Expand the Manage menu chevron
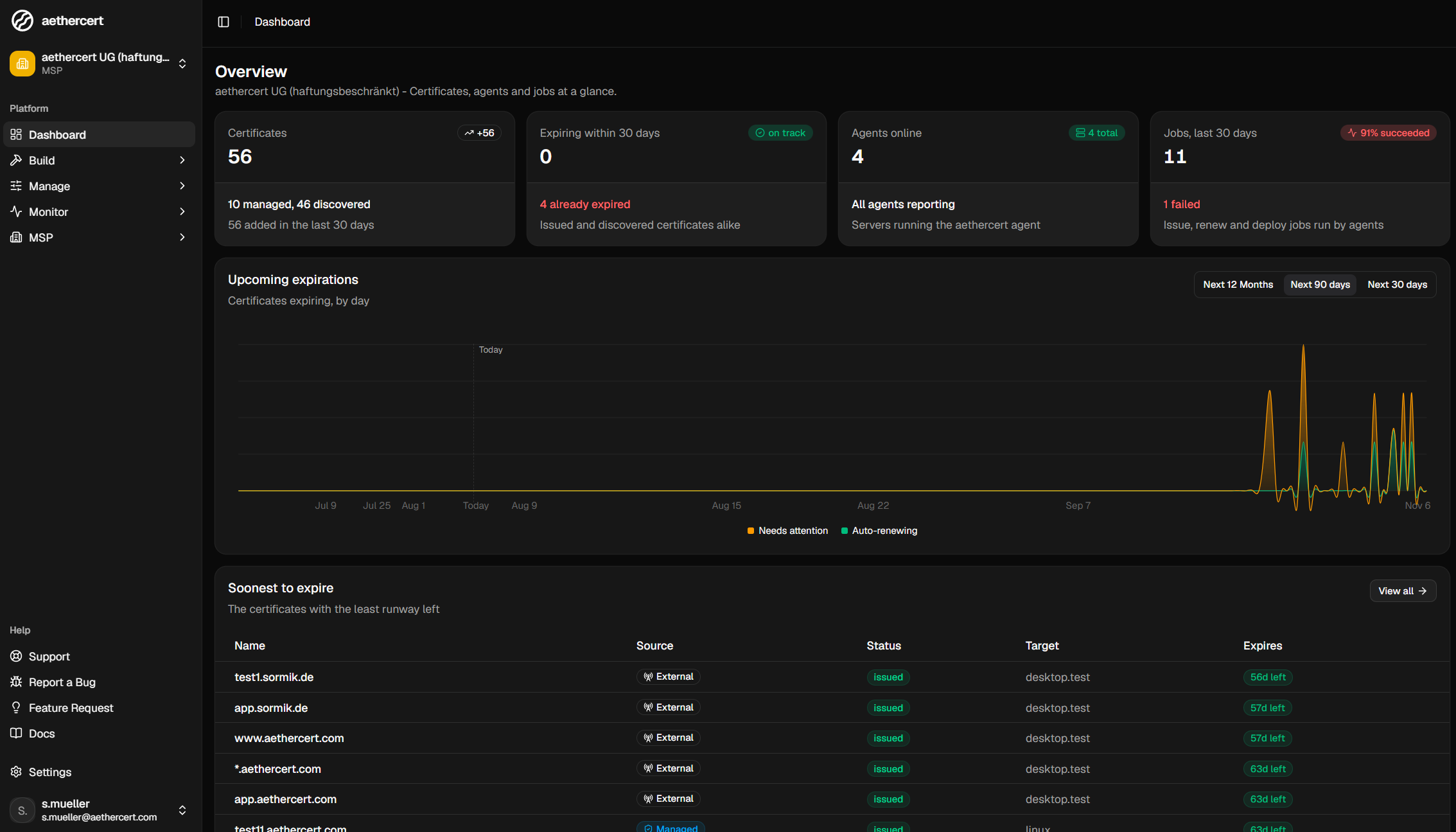 182,186
